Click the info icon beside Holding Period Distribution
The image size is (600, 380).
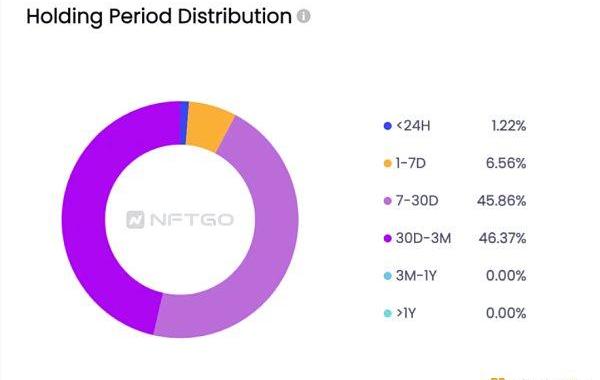pos(304,16)
